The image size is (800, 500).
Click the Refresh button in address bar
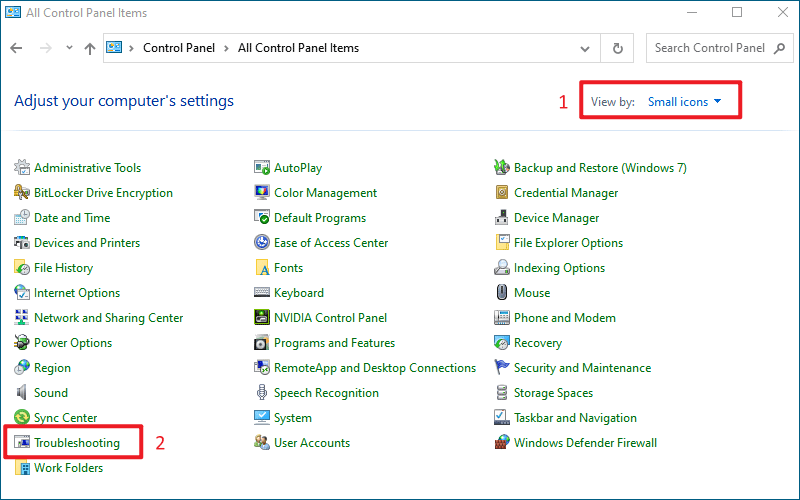[x=617, y=48]
